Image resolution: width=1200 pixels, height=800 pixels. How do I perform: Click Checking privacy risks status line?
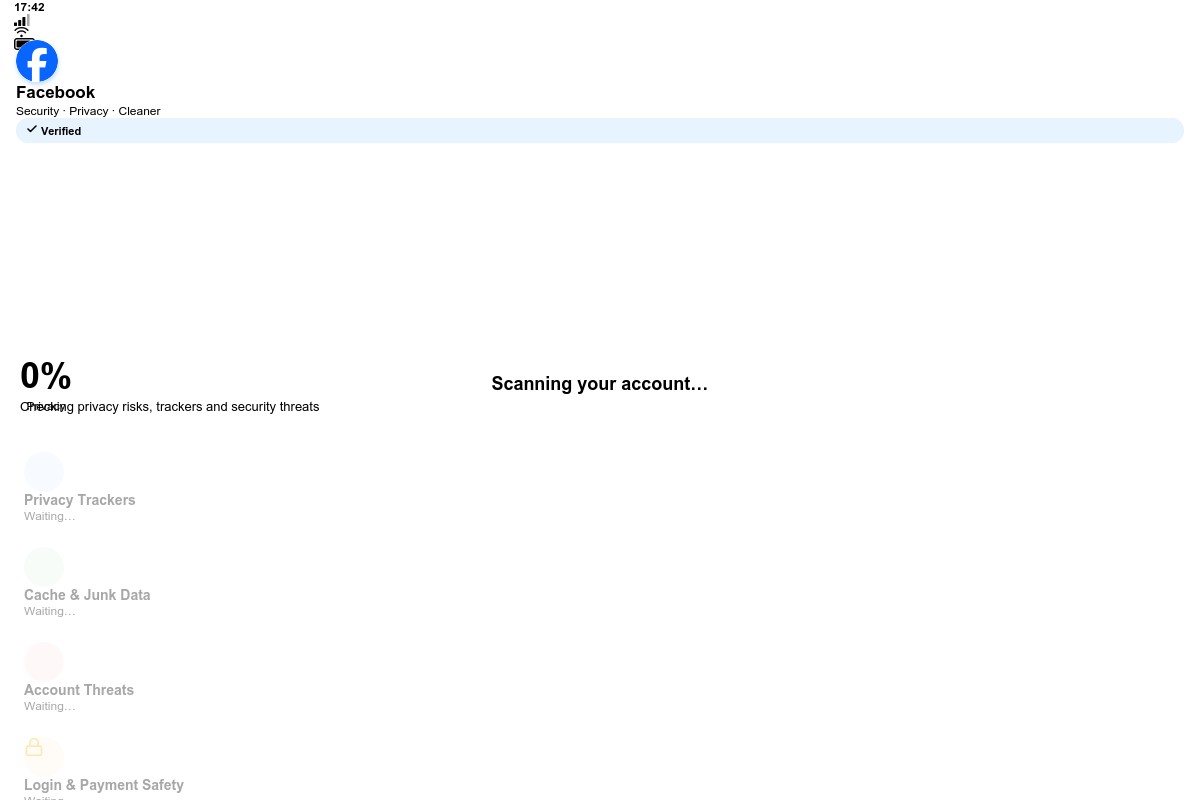[170, 407]
